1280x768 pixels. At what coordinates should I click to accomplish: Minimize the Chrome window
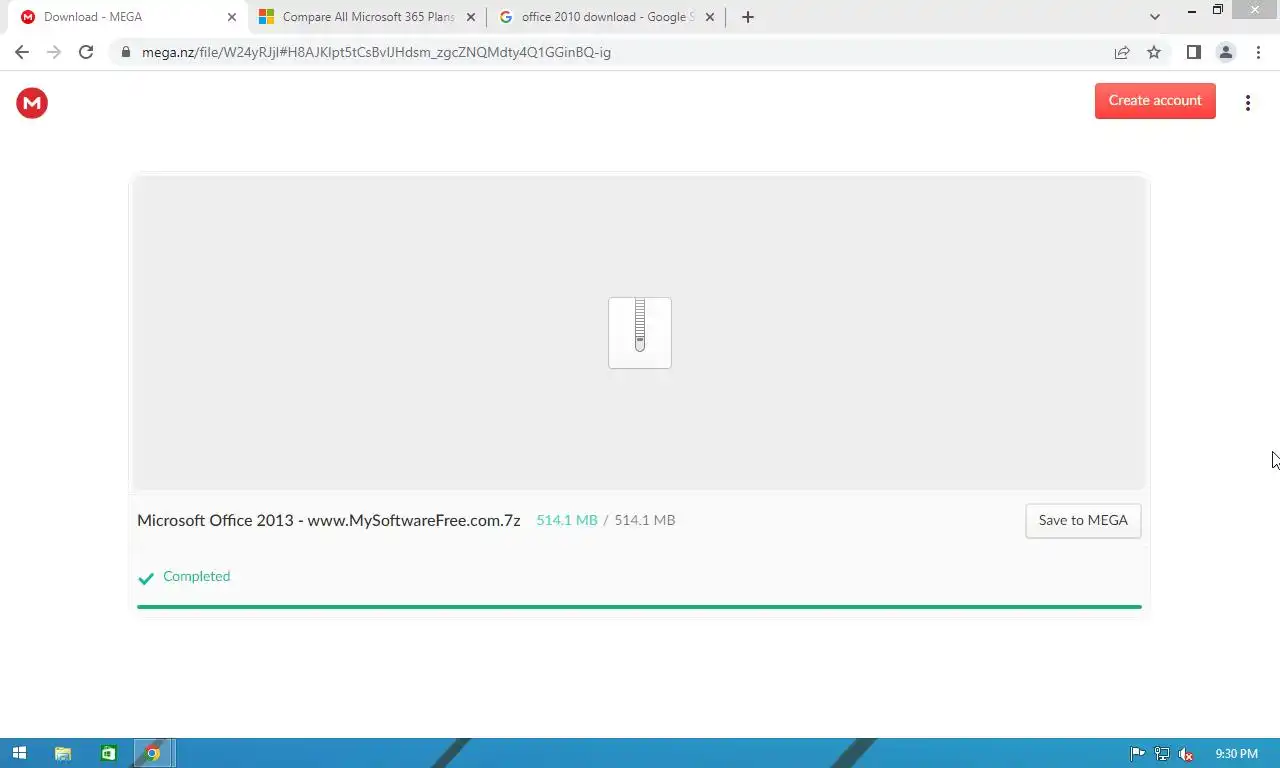coord(1191,11)
